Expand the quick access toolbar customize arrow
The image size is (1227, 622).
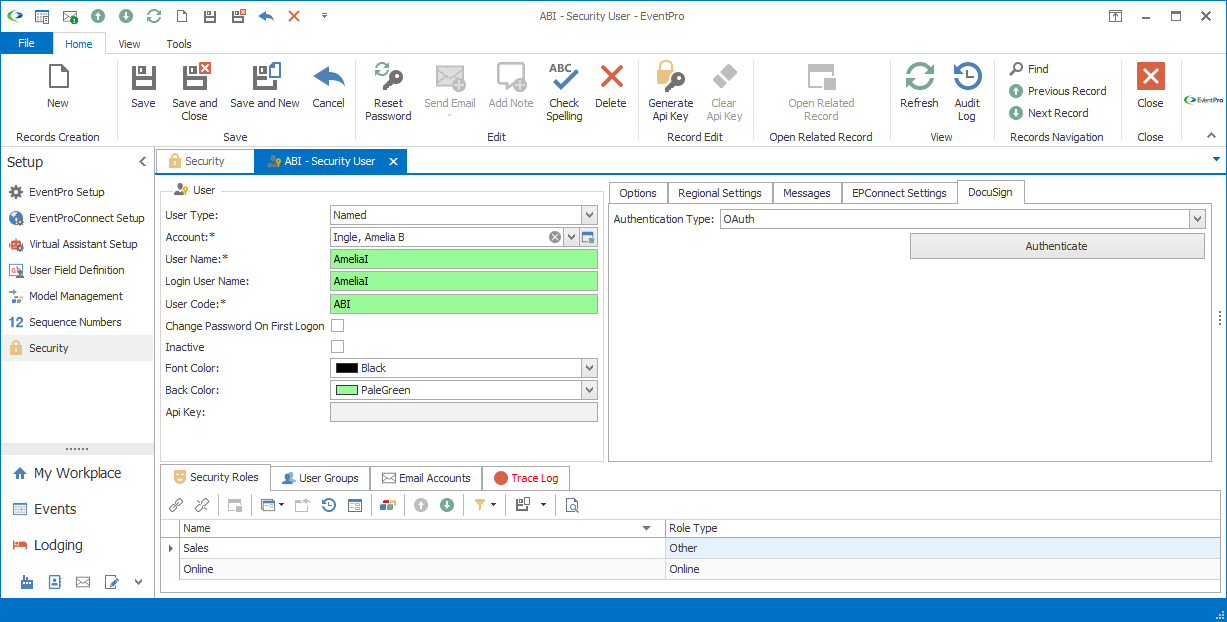point(324,16)
